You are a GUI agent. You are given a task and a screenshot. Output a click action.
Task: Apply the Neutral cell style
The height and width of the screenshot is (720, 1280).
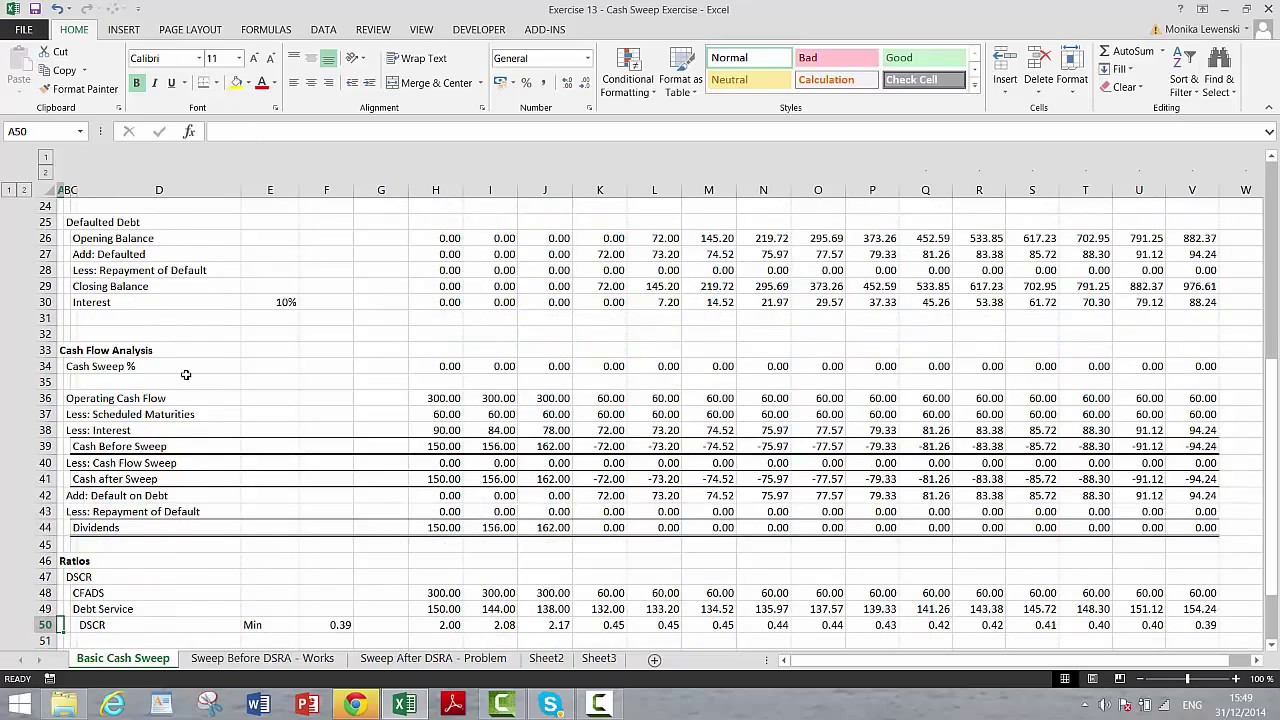(x=749, y=80)
